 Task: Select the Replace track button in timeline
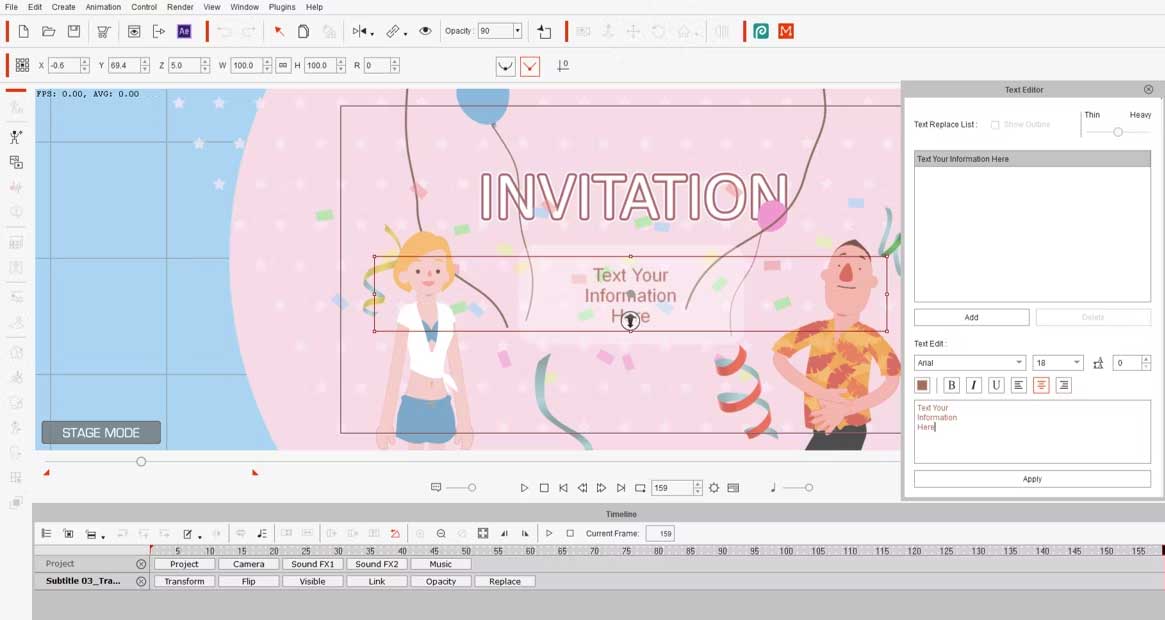coord(504,581)
